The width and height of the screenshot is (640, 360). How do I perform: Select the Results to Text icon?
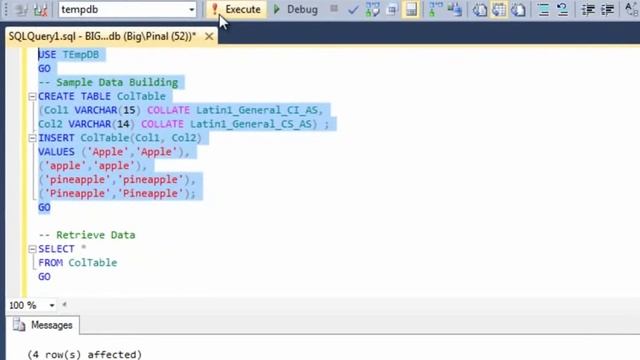pyautogui.click(x=480, y=10)
